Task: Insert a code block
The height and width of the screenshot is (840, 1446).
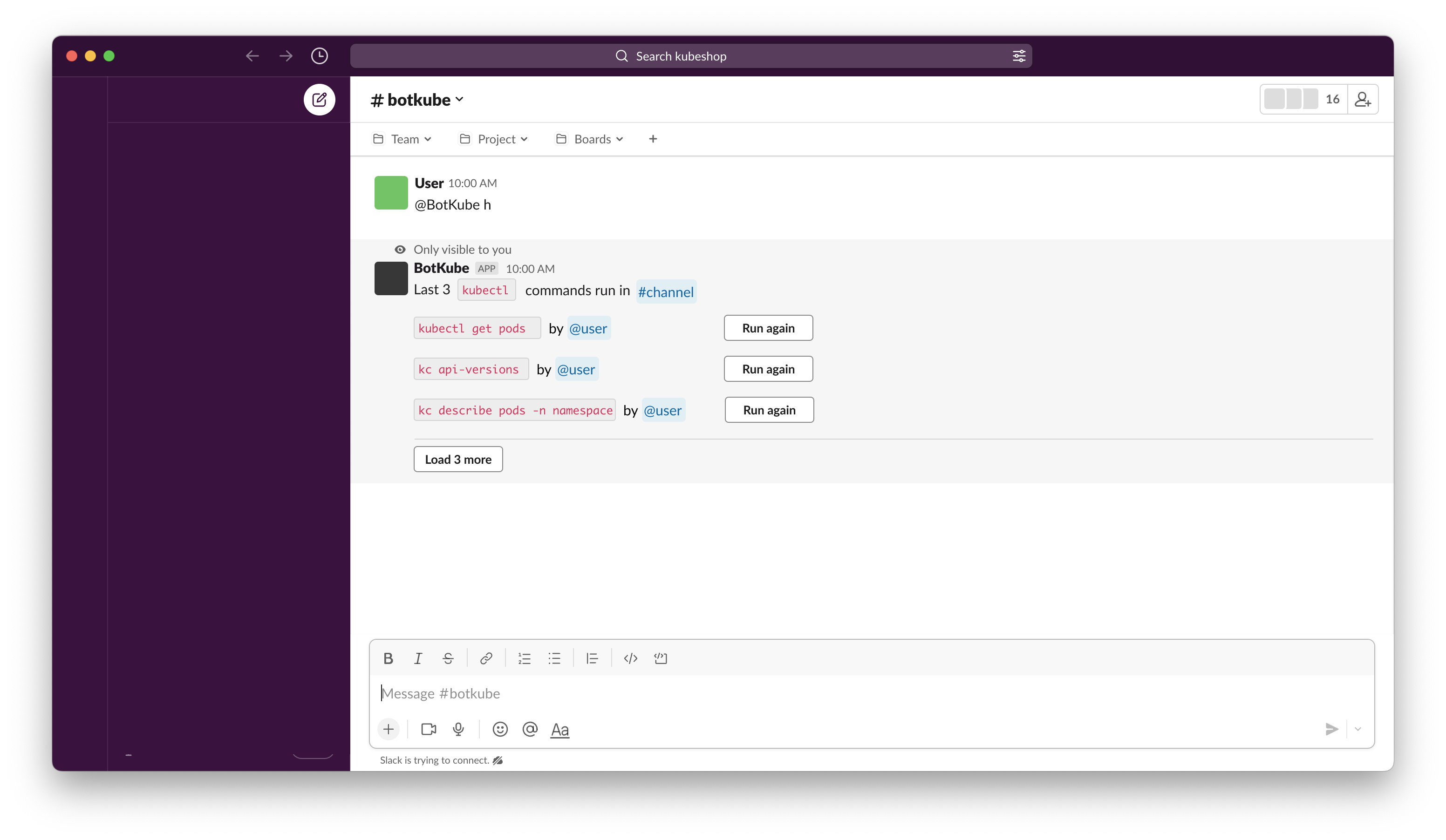Action: tap(661, 658)
